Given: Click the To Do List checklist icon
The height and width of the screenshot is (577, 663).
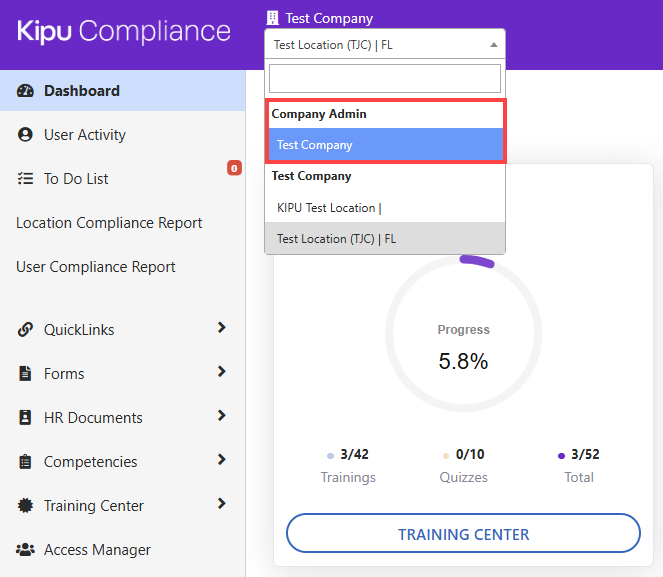Looking at the screenshot, I should [x=26, y=179].
